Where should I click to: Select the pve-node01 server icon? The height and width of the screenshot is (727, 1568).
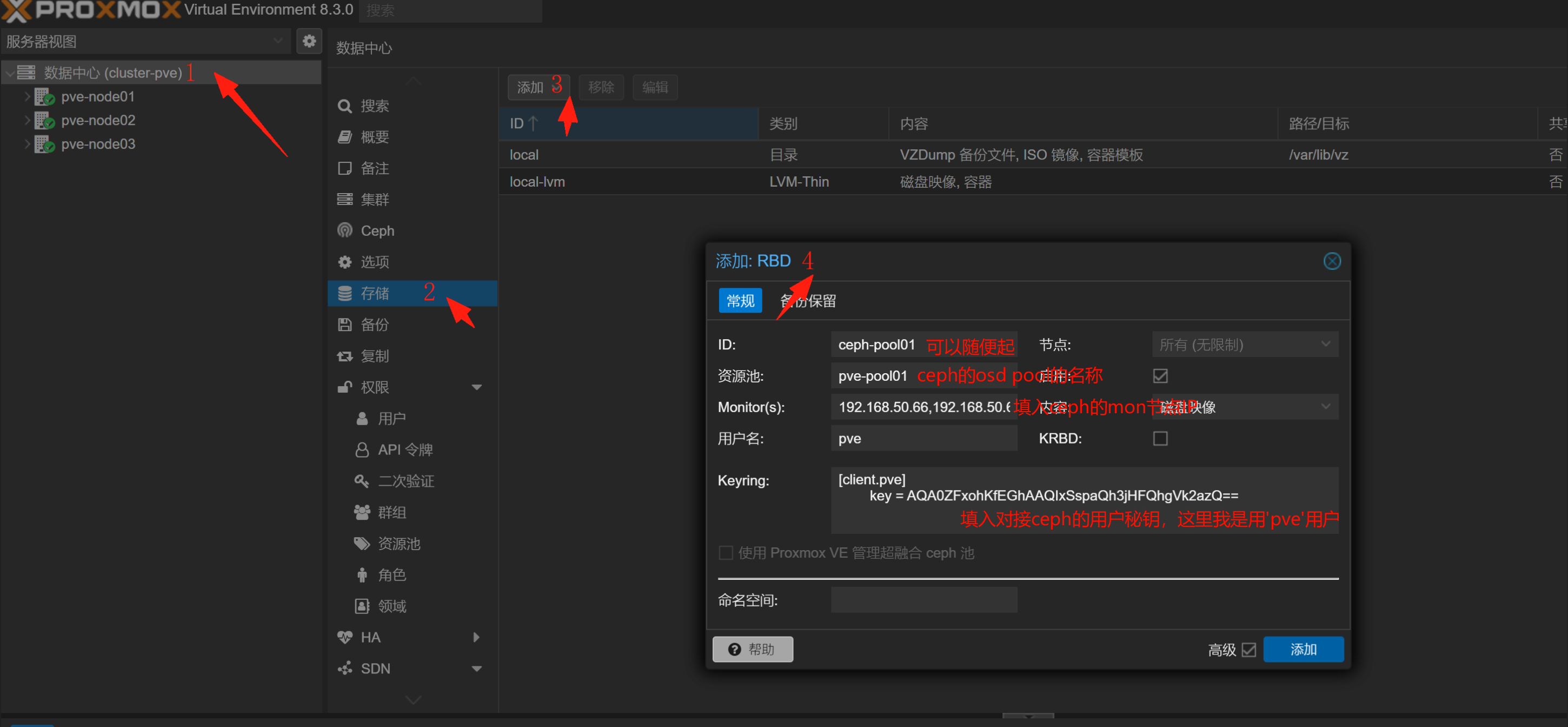[x=44, y=96]
